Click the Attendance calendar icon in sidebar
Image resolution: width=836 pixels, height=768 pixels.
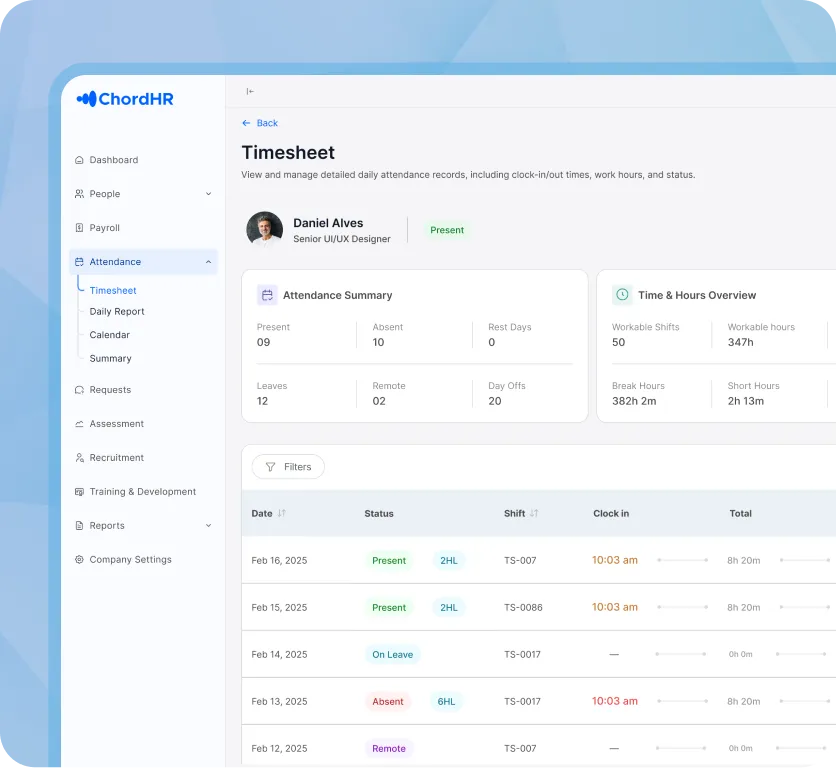click(79, 262)
